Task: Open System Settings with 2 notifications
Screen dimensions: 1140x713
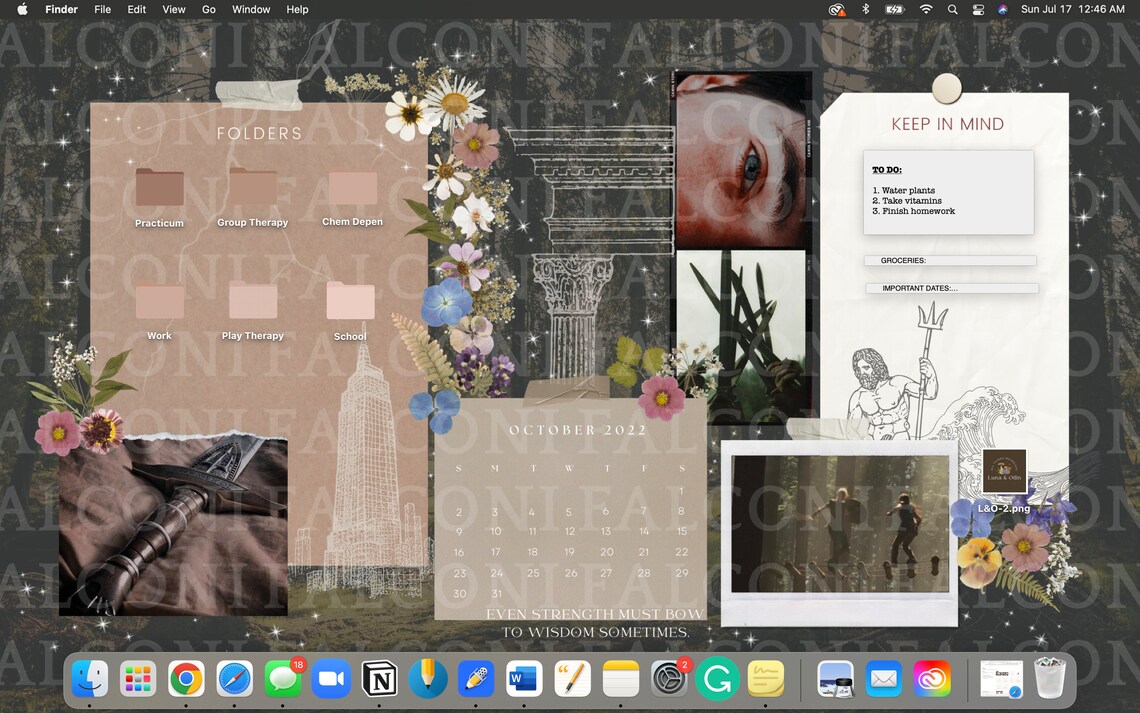Action: coord(668,678)
